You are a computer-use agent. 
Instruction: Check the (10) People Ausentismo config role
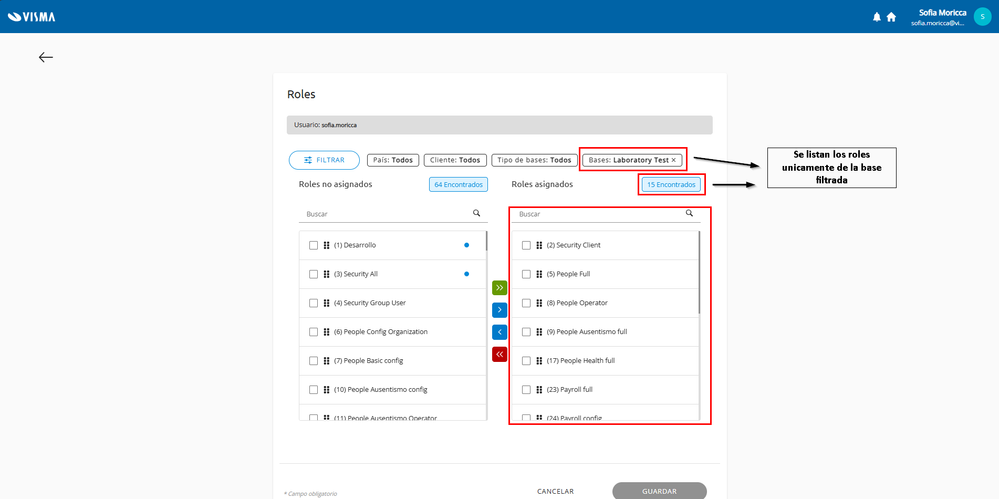[x=313, y=389]
